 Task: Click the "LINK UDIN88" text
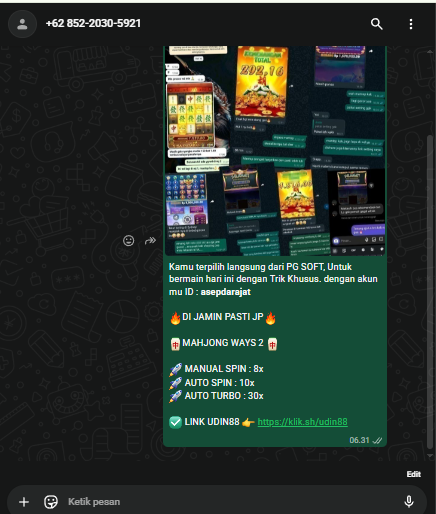click(212, 422)
